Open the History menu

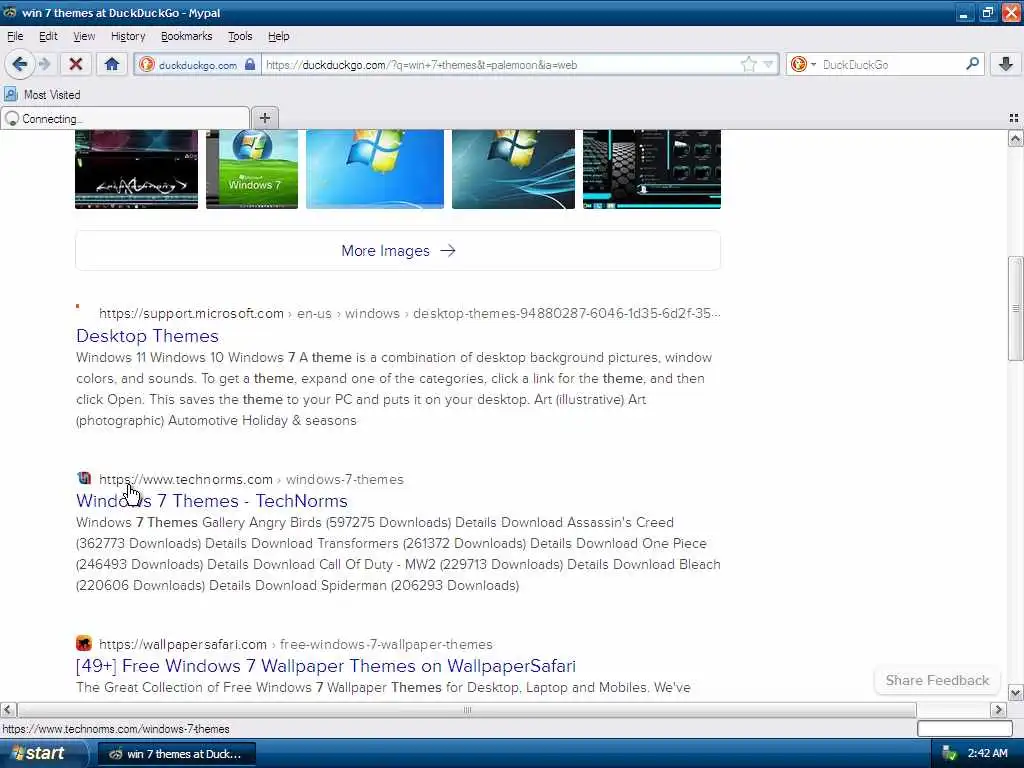coord(128,36)
